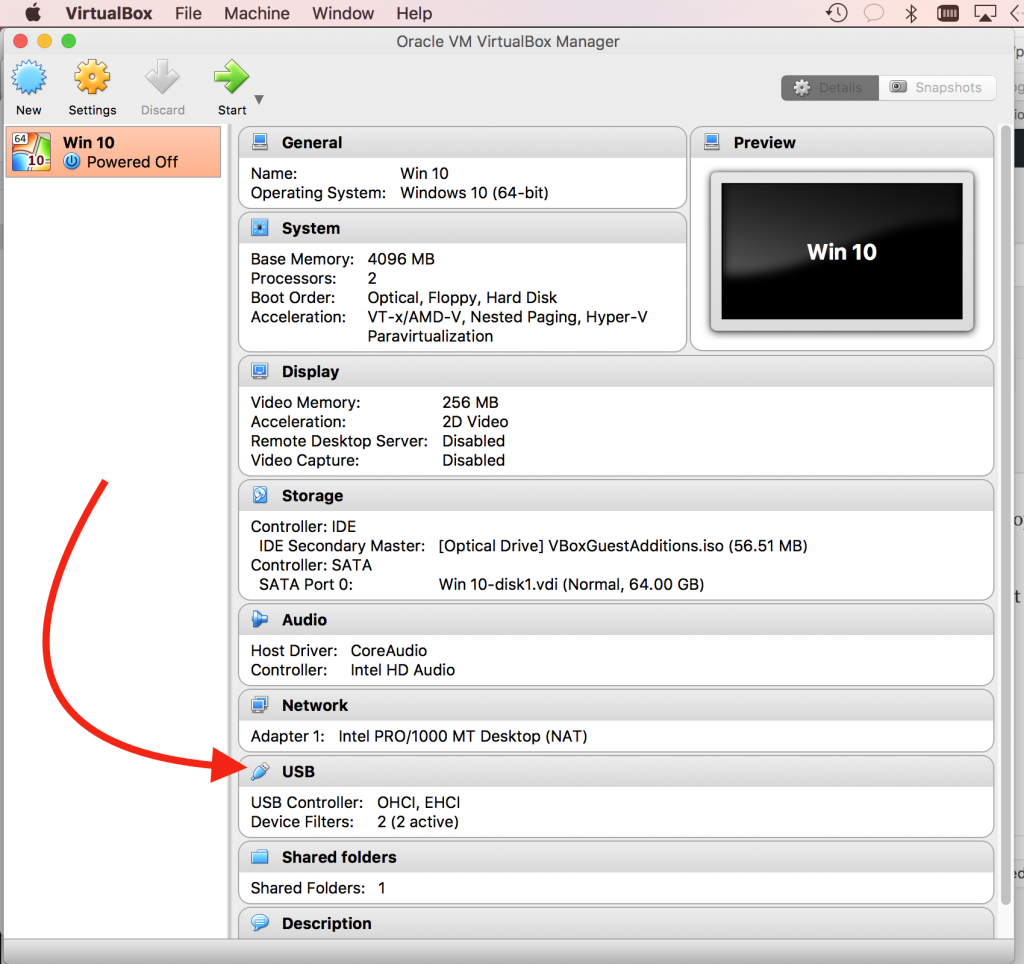The width and height of the screenshot is (1024, 964).
Task: Click the details pane vertical scrollbar
Action: [x=1006, y=516]
